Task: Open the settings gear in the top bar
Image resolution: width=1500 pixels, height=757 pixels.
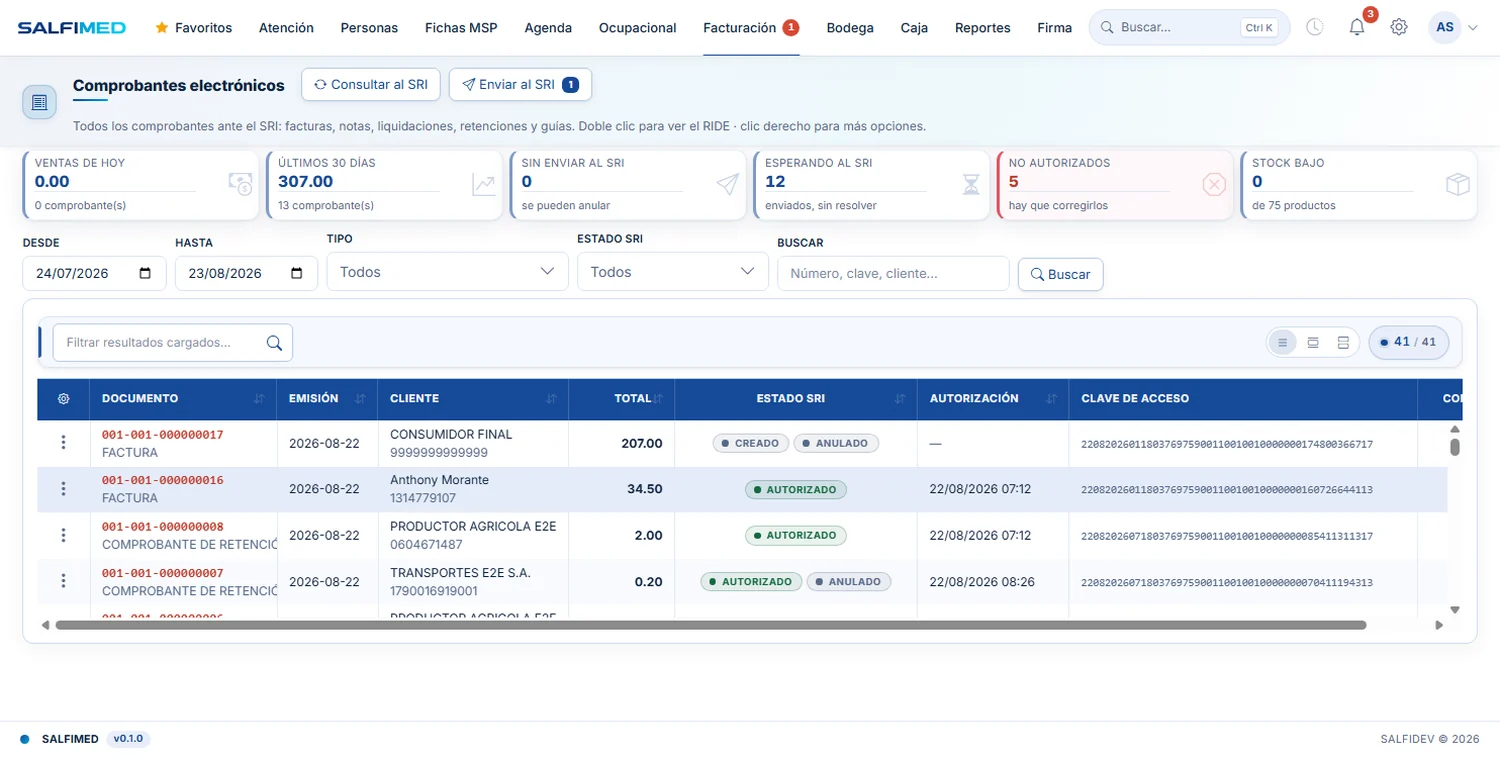Action: pos(1399,27)
